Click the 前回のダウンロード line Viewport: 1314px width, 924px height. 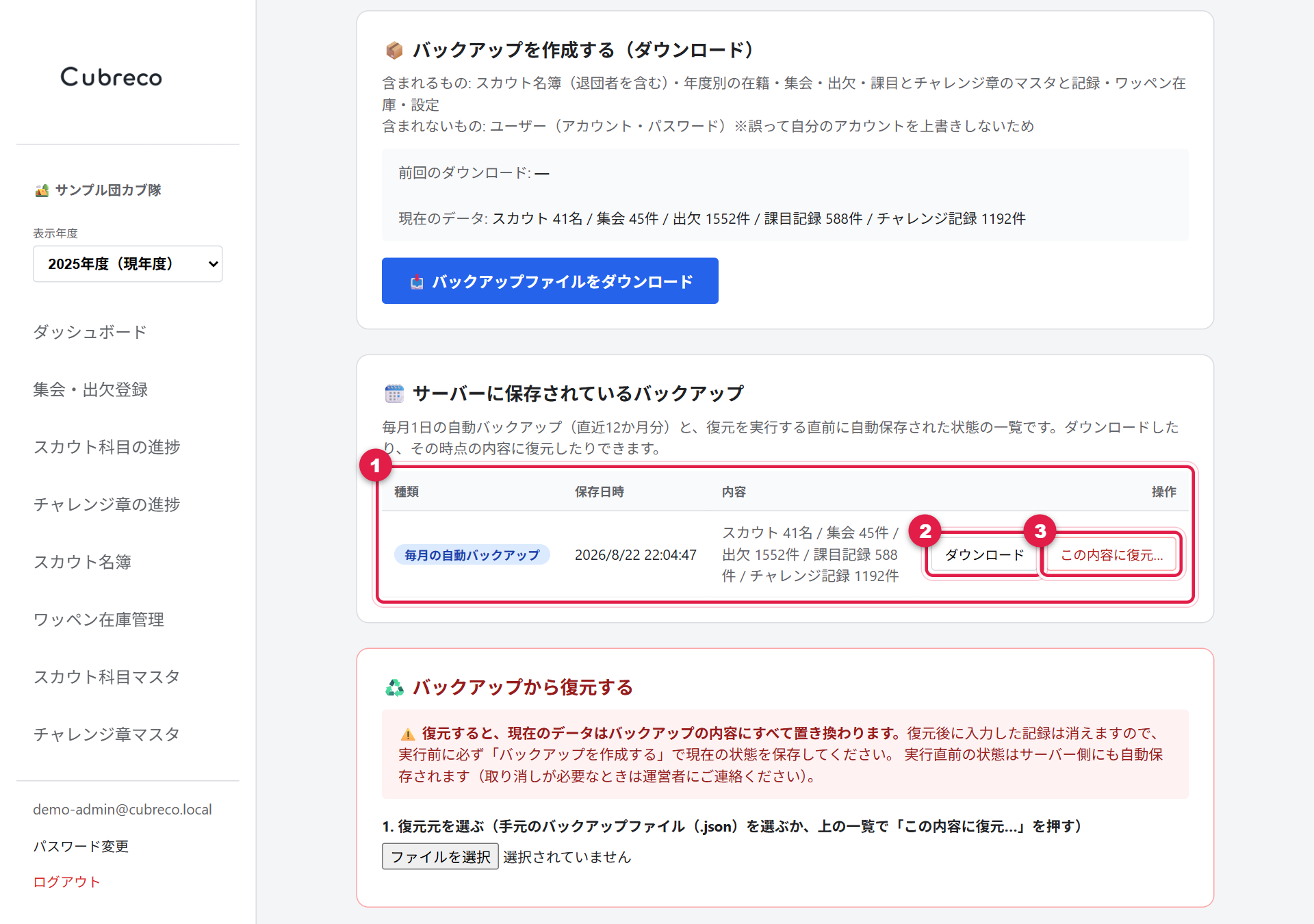[x=474, y=172]
